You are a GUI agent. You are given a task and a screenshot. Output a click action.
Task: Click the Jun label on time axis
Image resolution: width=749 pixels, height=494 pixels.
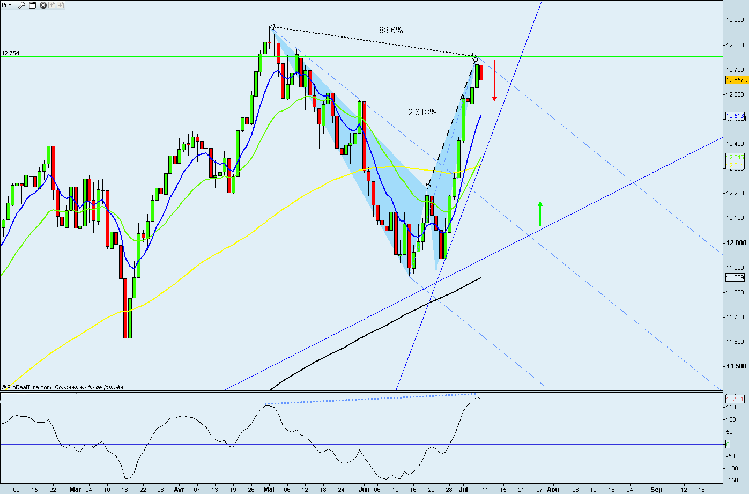[364, 490]
